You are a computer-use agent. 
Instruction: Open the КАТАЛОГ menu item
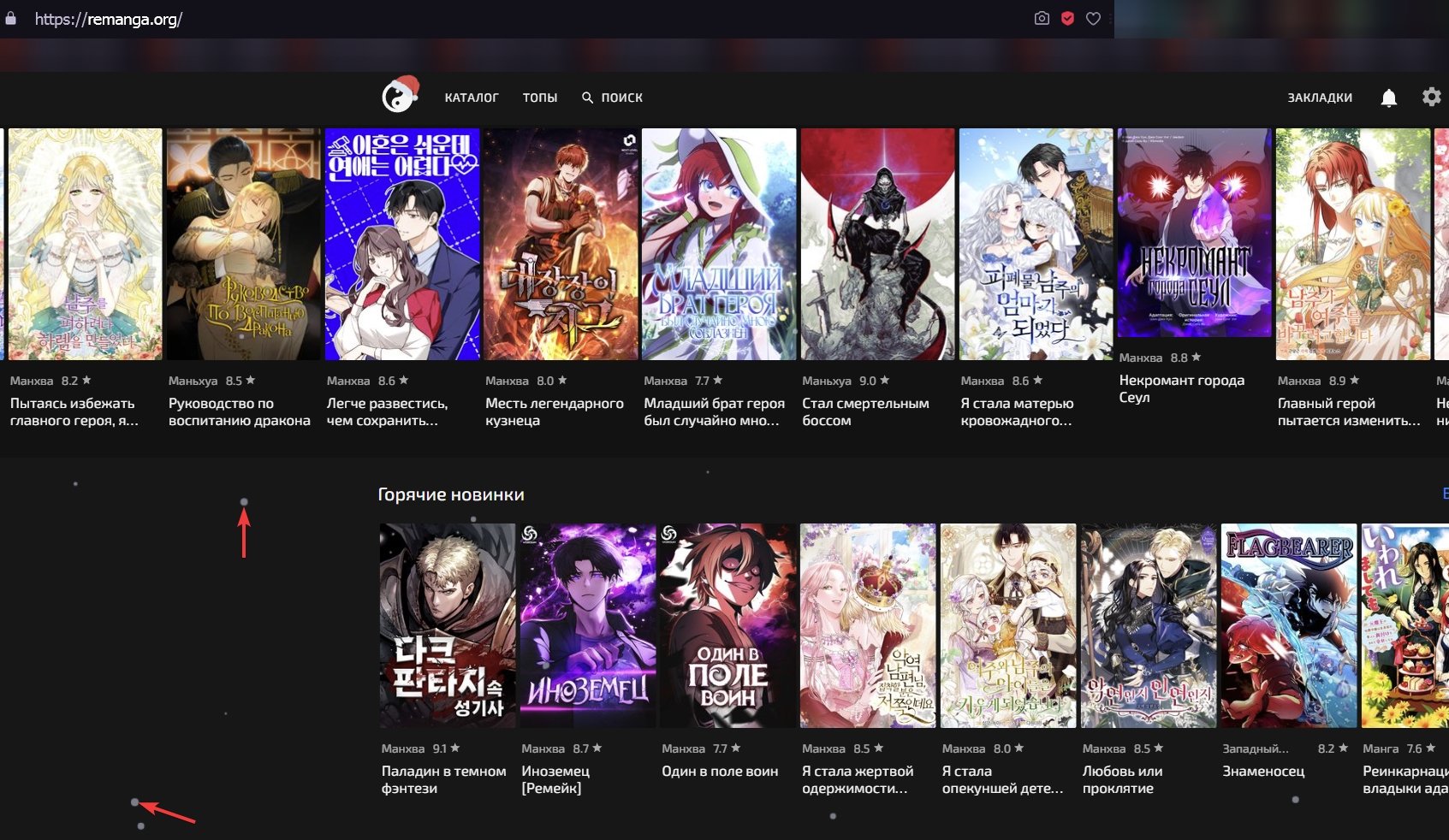pyautogui.click(x=472, y=97)
